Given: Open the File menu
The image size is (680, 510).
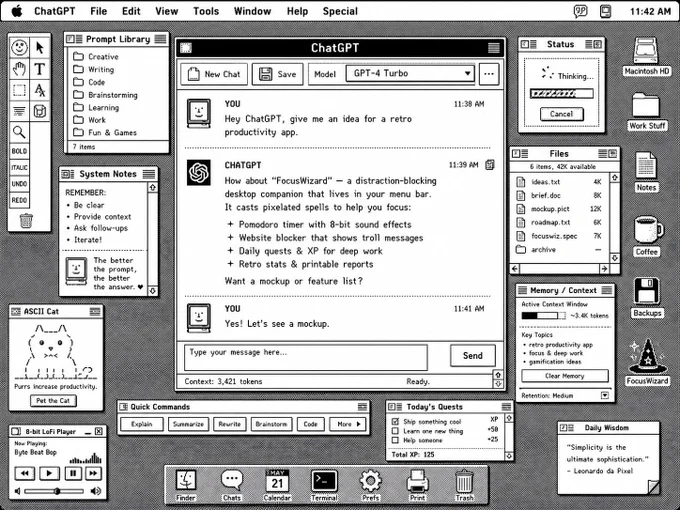Looking at the screenshot, I should 98,11.
